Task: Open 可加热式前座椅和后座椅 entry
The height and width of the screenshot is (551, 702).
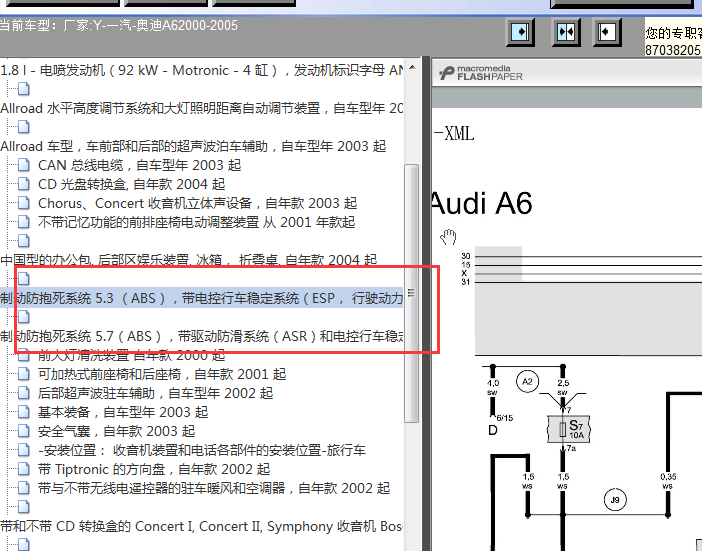Action: coord(162,374)
